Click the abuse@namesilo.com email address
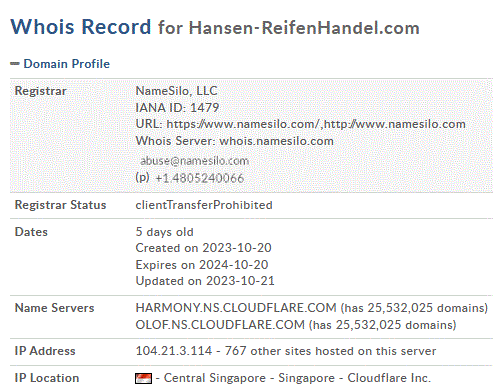Image resolution: width=494 pixels, height=389 pixels. coord(195,161)
